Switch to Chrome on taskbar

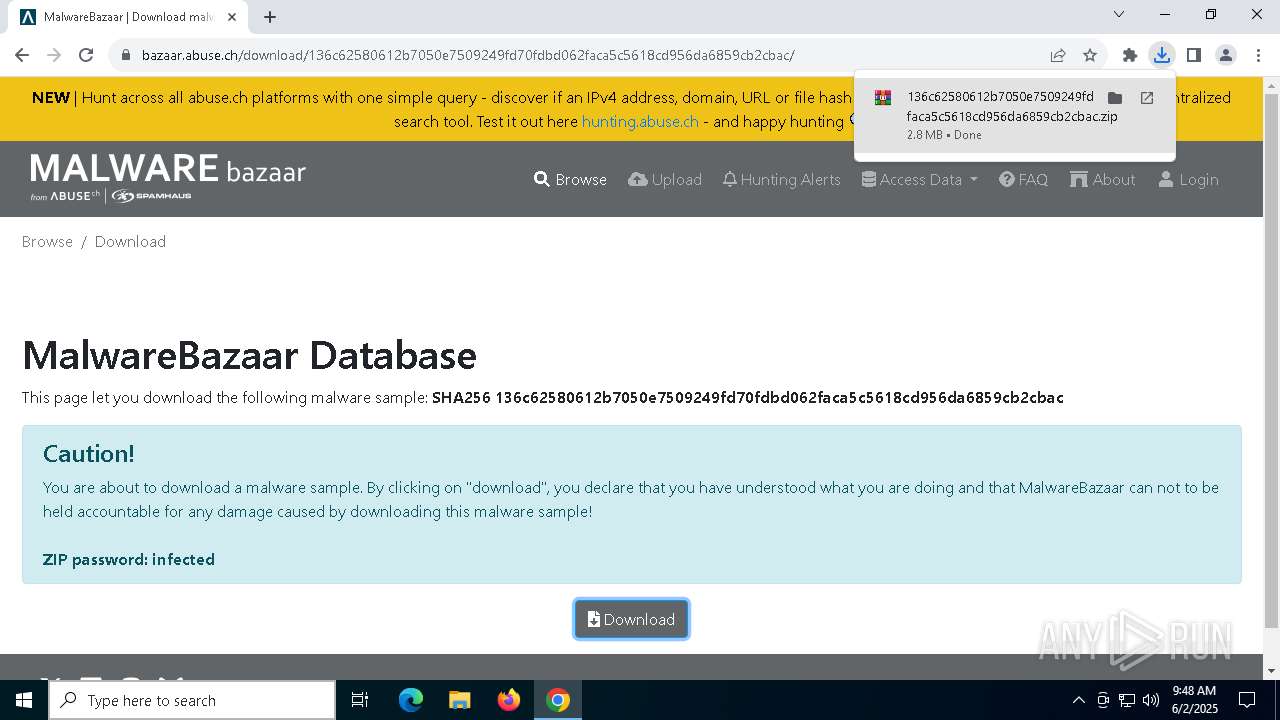coord(558,700)
